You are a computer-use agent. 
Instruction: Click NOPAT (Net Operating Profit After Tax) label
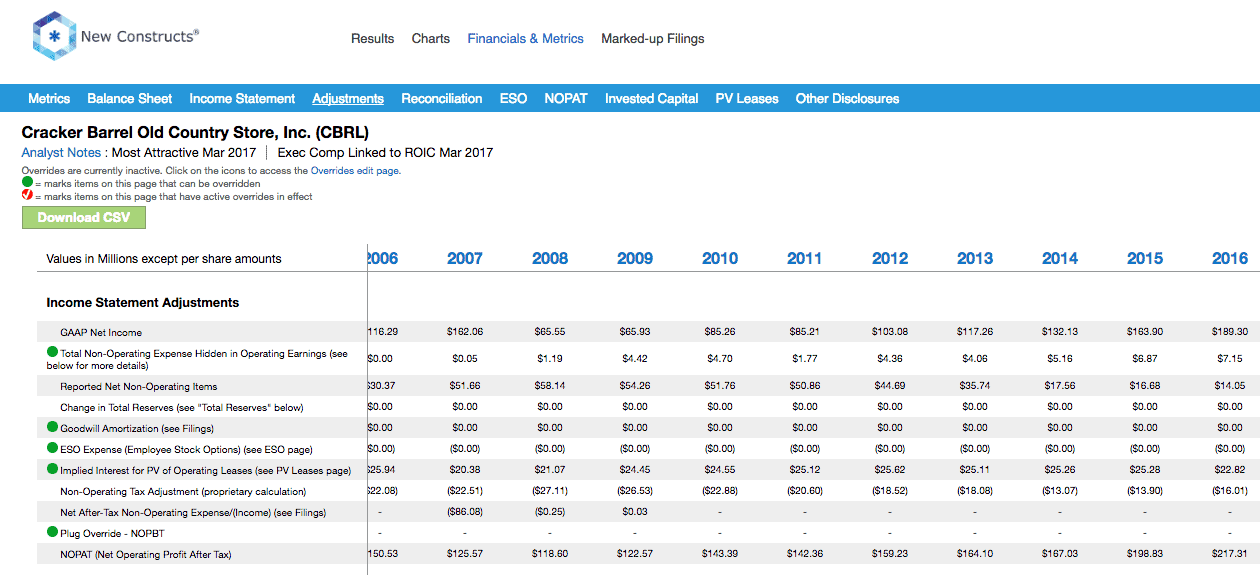tap(146, 554)
